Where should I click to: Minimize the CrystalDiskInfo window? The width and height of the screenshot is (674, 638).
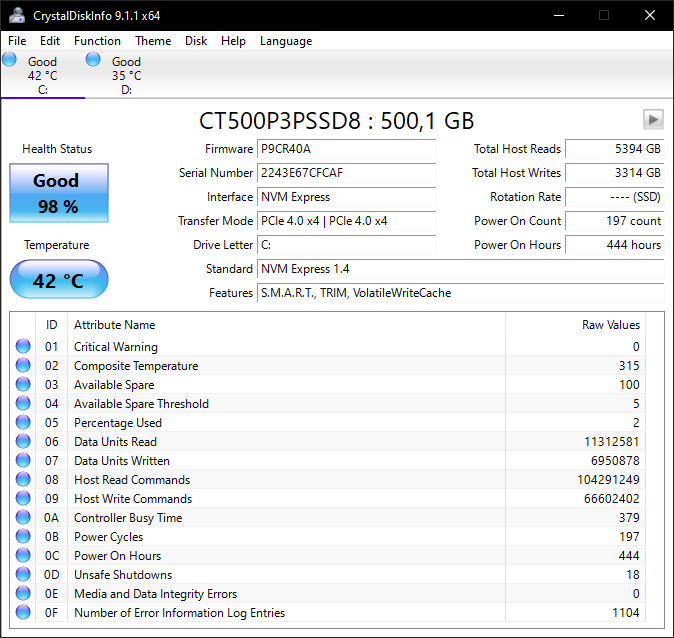pyautogui.click(x=559, y=15)
